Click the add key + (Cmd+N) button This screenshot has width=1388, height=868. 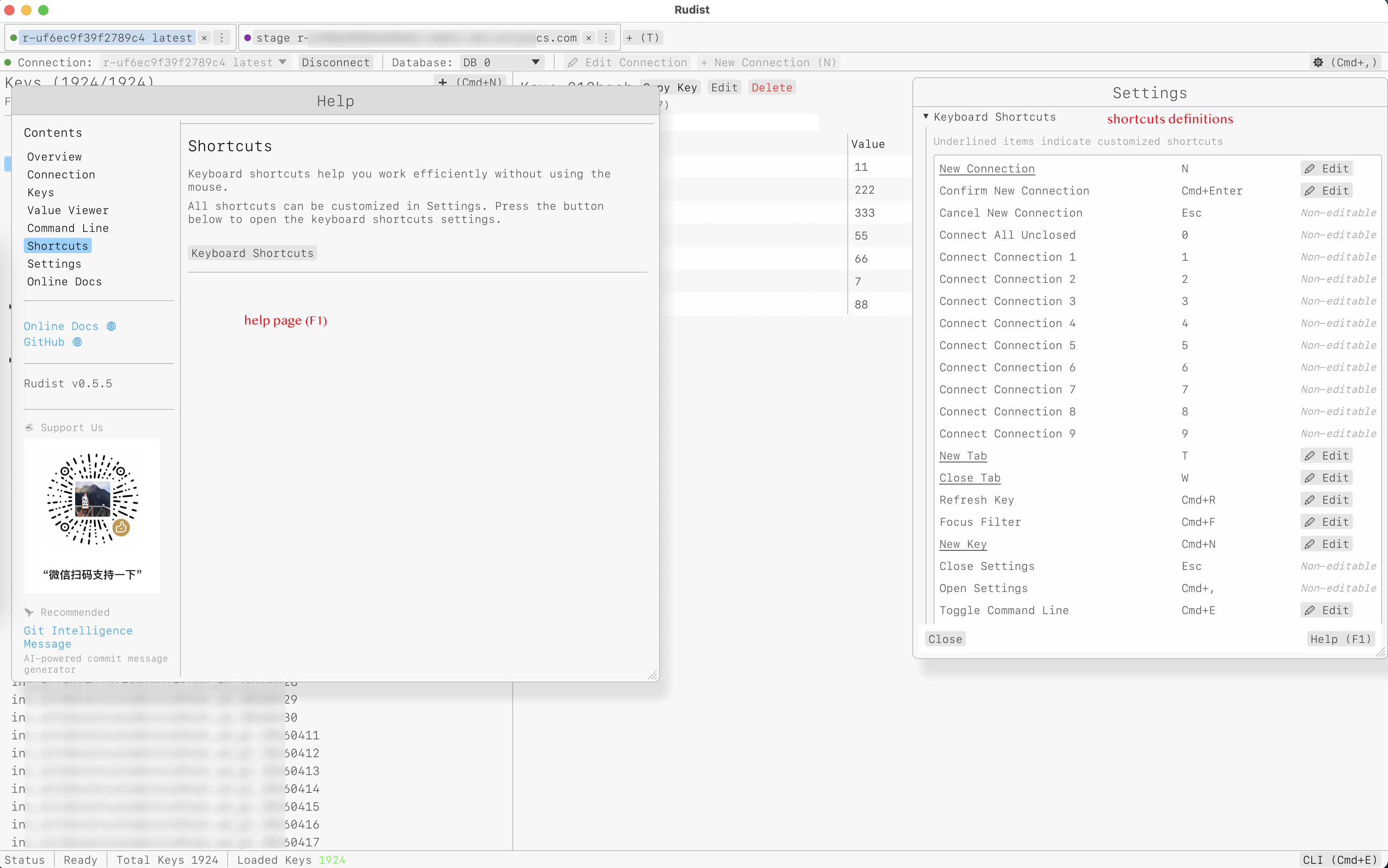470,82
